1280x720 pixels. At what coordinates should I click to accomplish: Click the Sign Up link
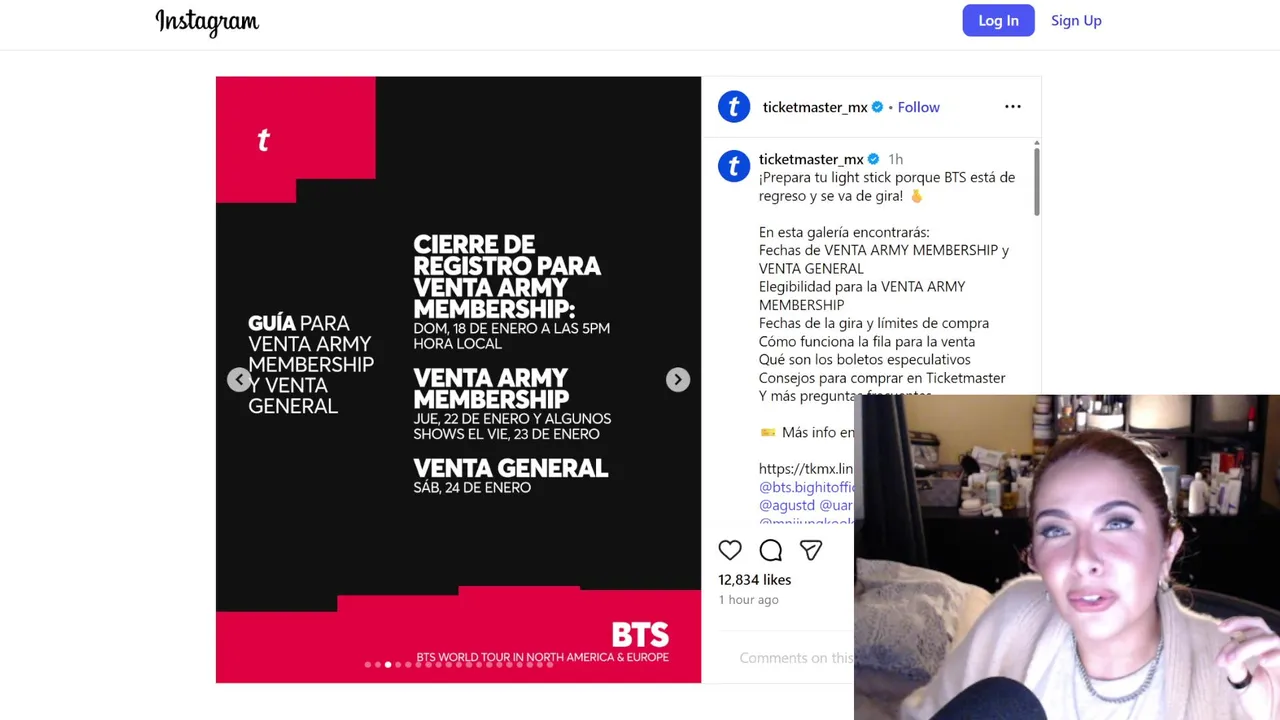pos(1076,20)
